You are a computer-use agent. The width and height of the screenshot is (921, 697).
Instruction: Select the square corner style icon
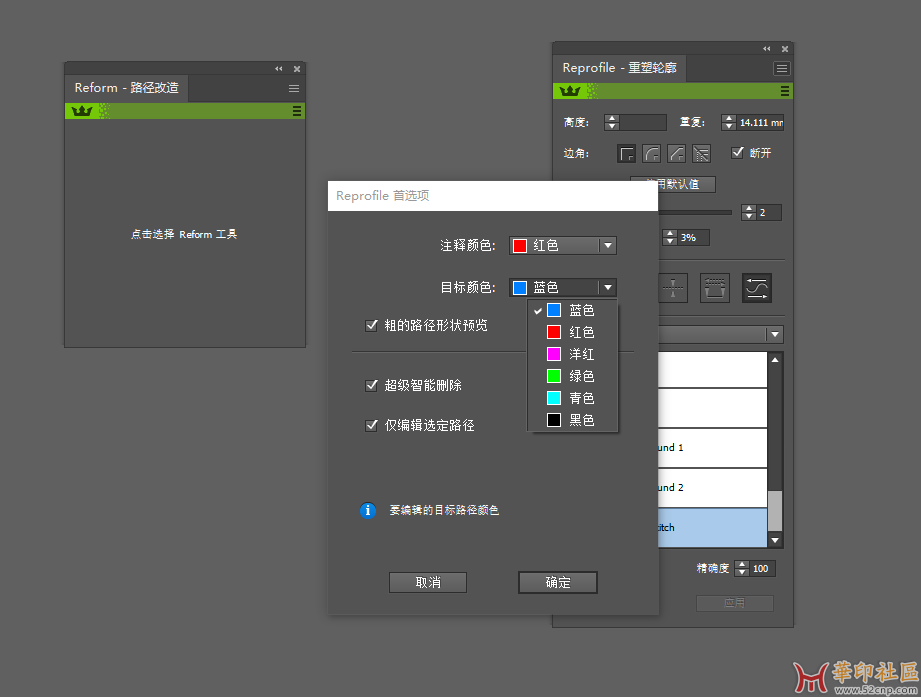627,154
